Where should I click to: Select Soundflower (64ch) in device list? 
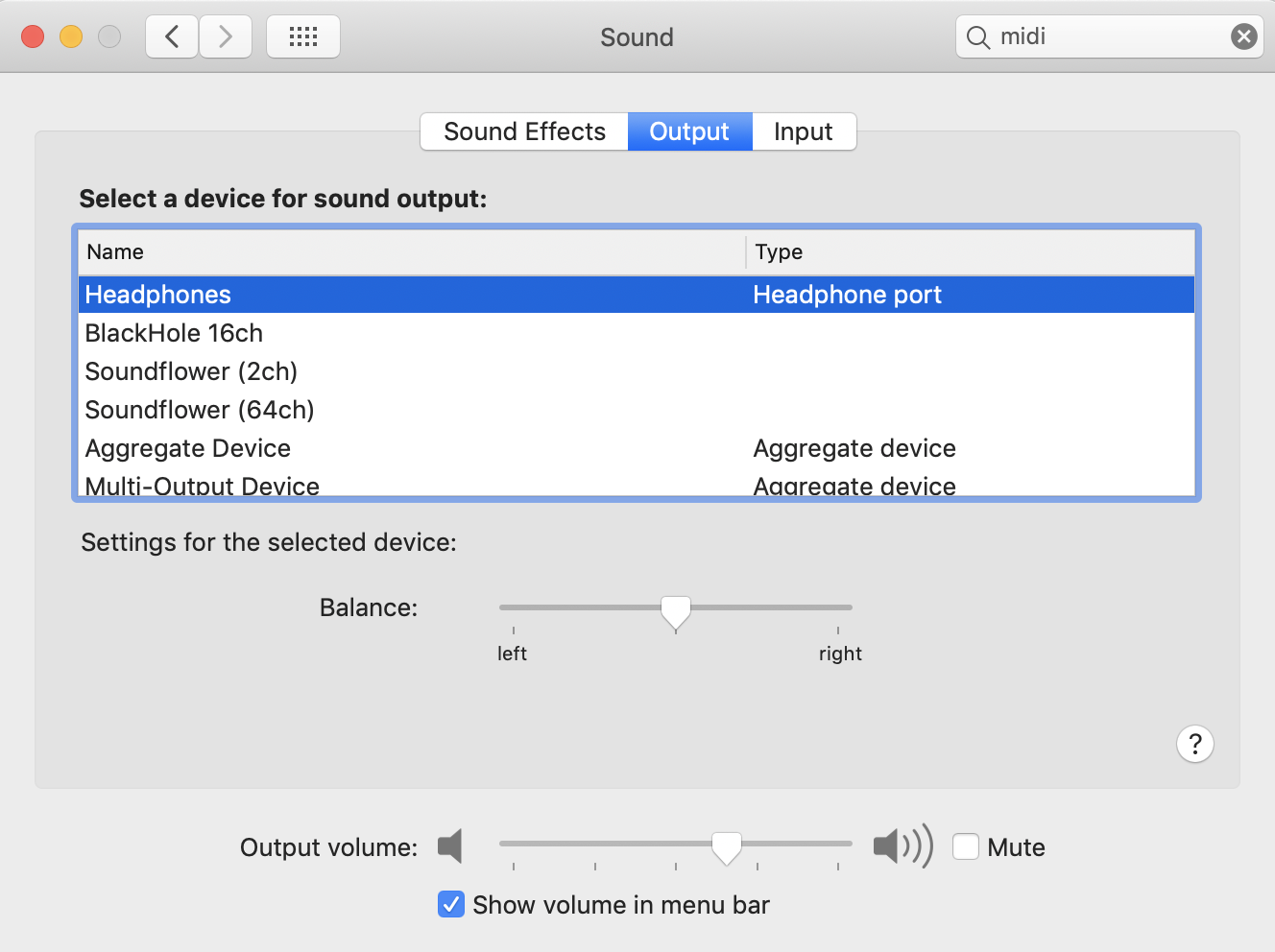(x=200, y=410)
